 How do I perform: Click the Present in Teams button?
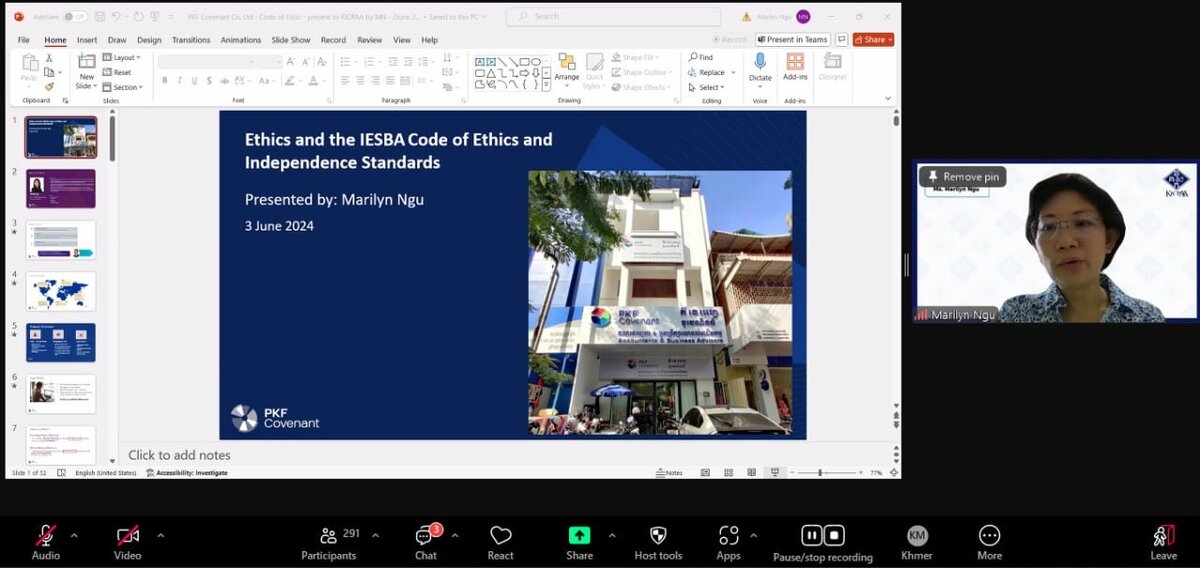[792, 40]
